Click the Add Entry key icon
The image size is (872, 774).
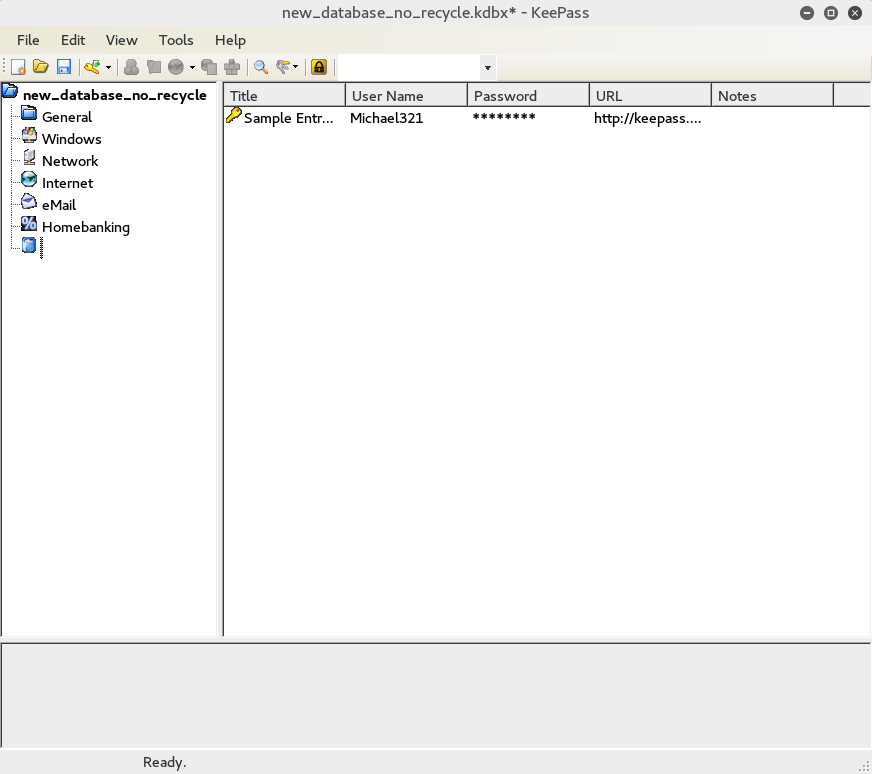coord(92,67)
